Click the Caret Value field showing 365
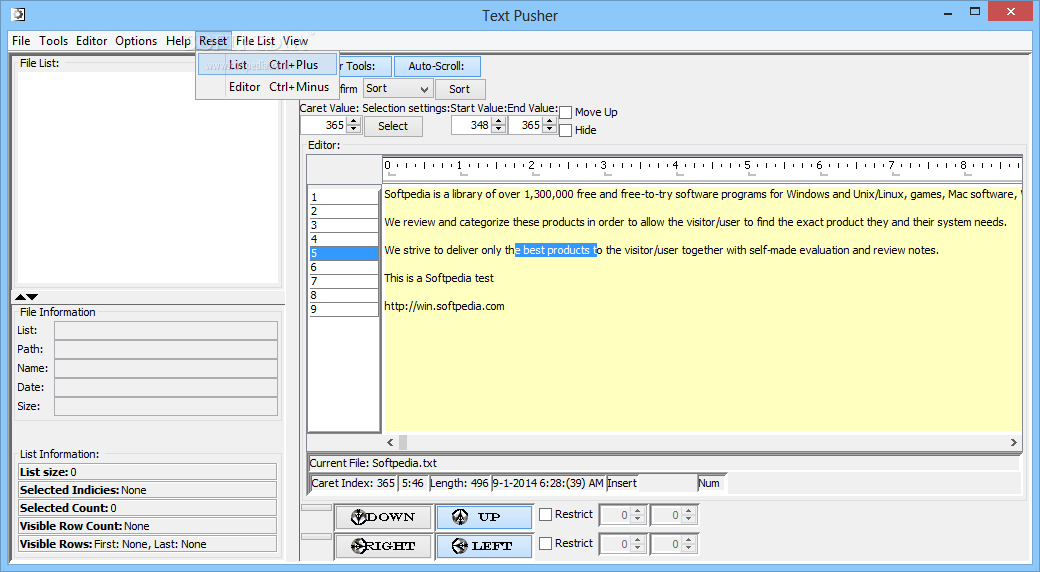The height and width of the screenshot is (572, 1040). pos(324,125)
